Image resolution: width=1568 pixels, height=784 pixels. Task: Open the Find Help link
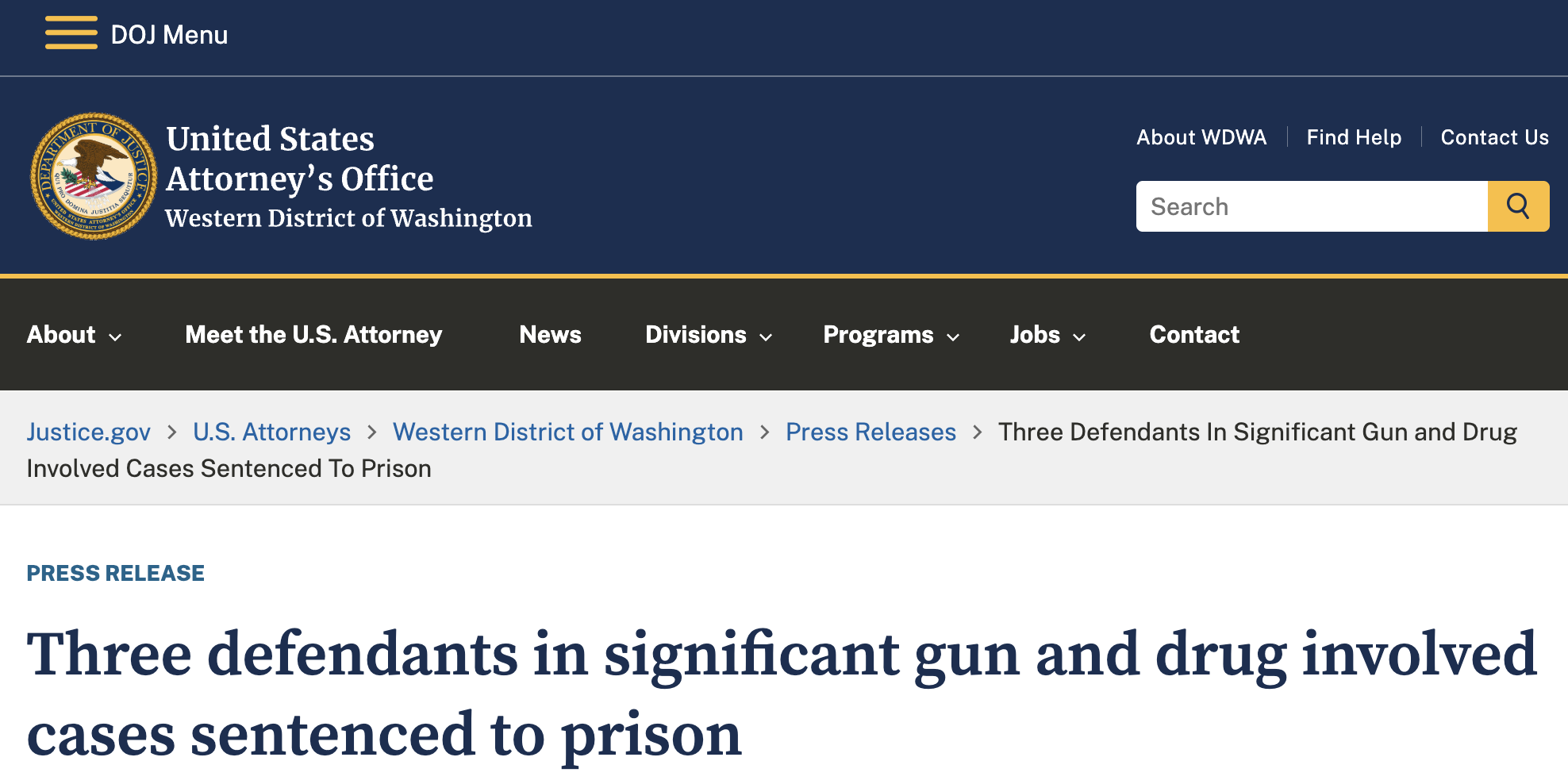pos(1354,137)
